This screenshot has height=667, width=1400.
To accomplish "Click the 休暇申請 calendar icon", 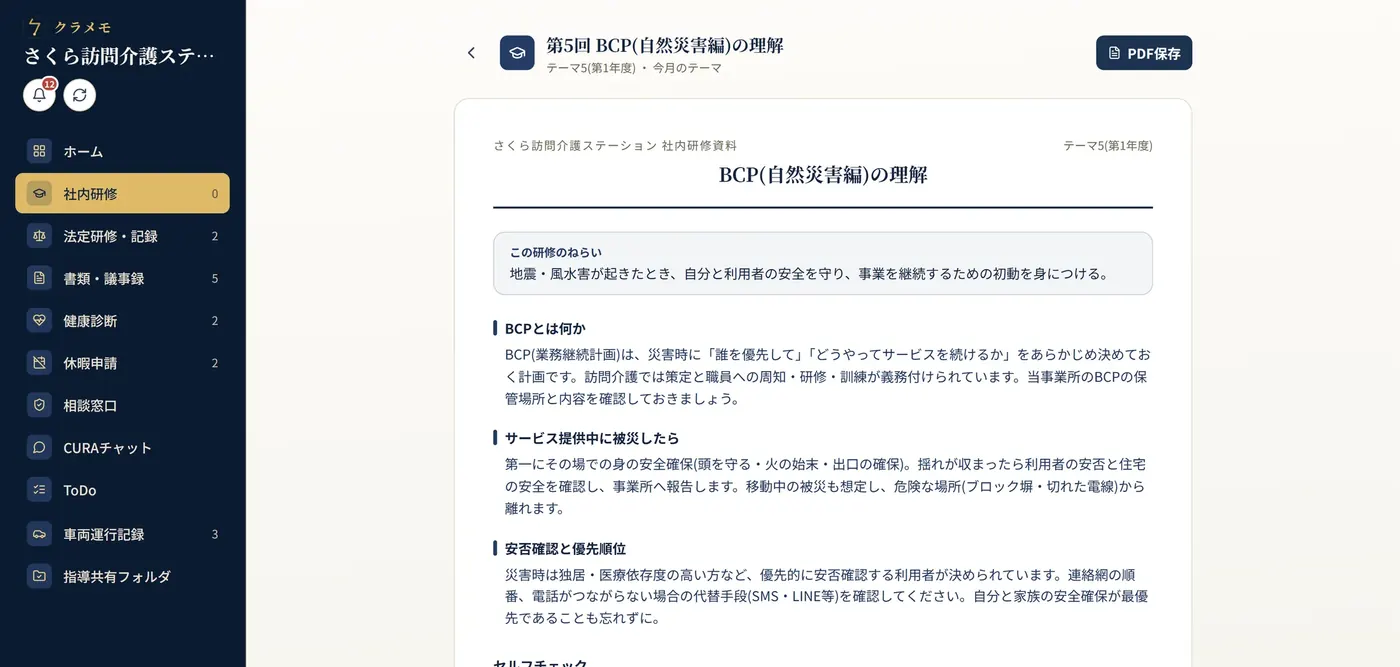I will [39, 363].
